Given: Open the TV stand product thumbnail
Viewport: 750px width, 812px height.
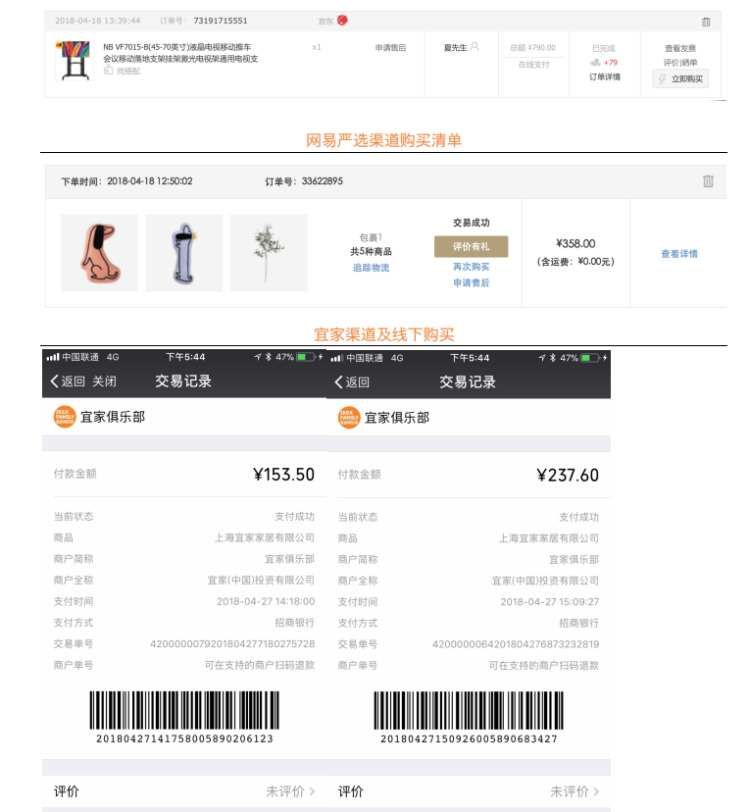Looking at the screenshot, I should 75,60.
